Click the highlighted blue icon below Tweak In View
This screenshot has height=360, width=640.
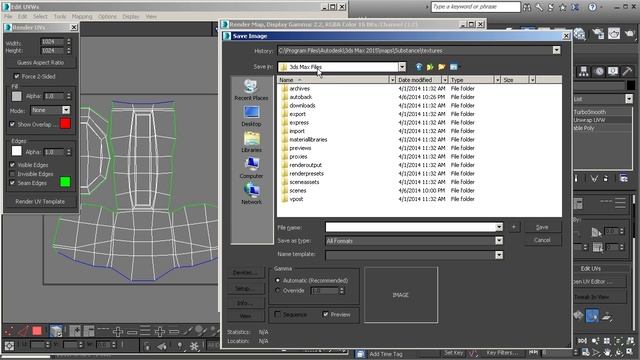tap(592, 316)
